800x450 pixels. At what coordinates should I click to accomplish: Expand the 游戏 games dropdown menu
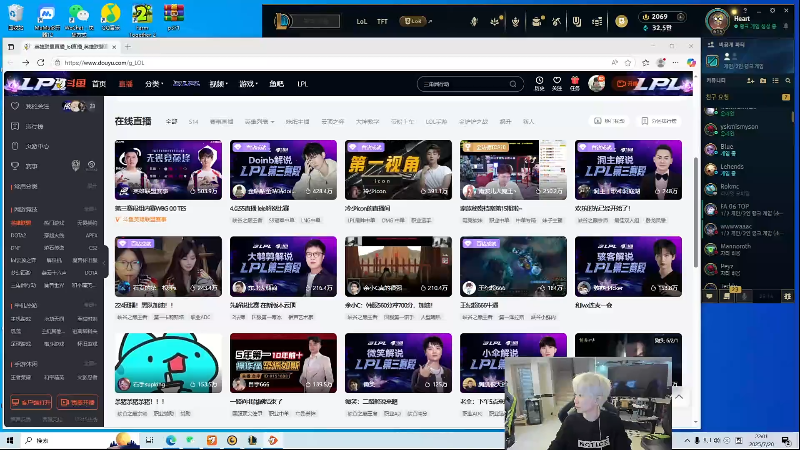pyautogui.click(x=248, y=84)
